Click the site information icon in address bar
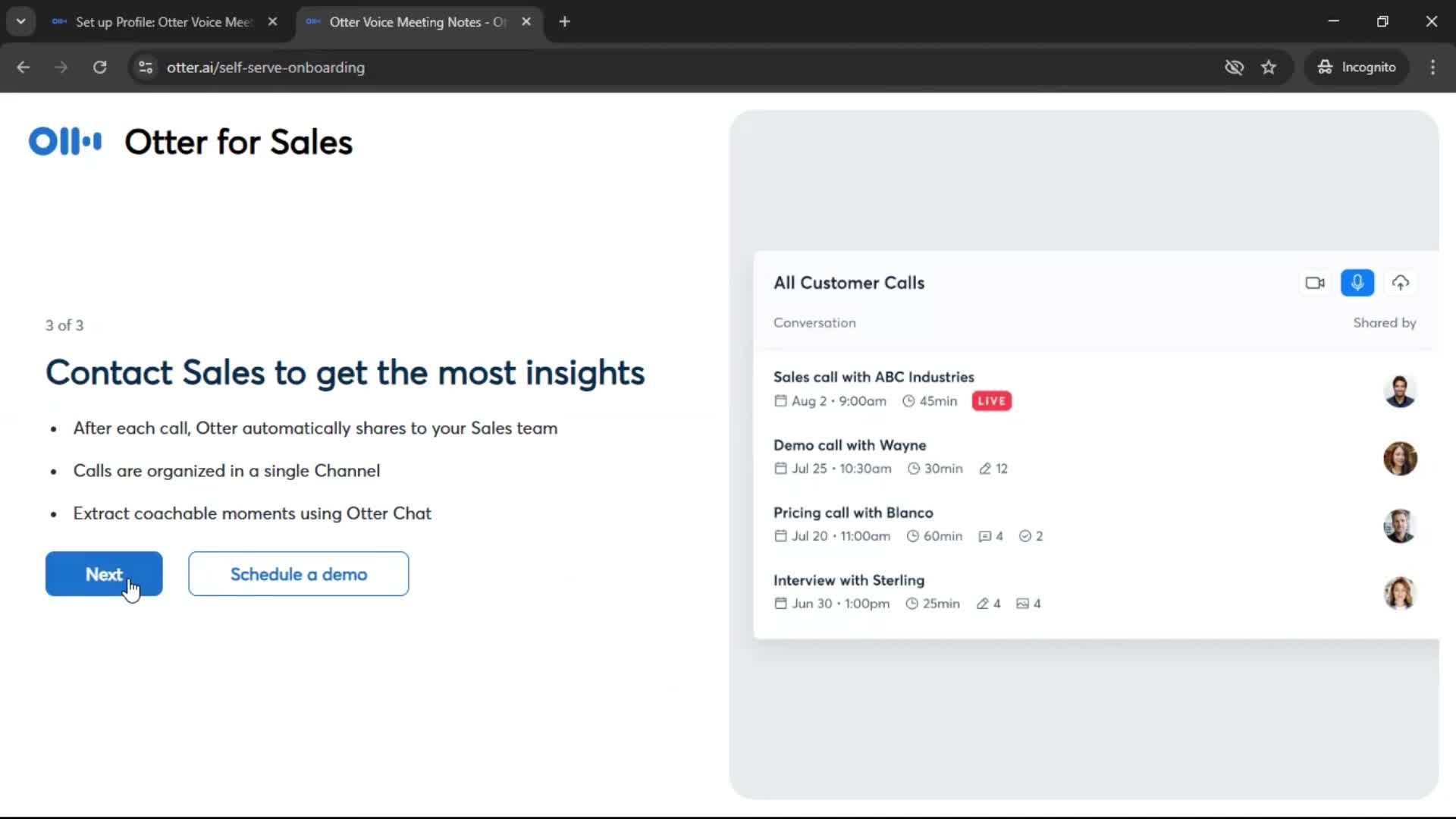Viewport: 1456px width, 819px height. pyautogui.click(x=146, y=67)
